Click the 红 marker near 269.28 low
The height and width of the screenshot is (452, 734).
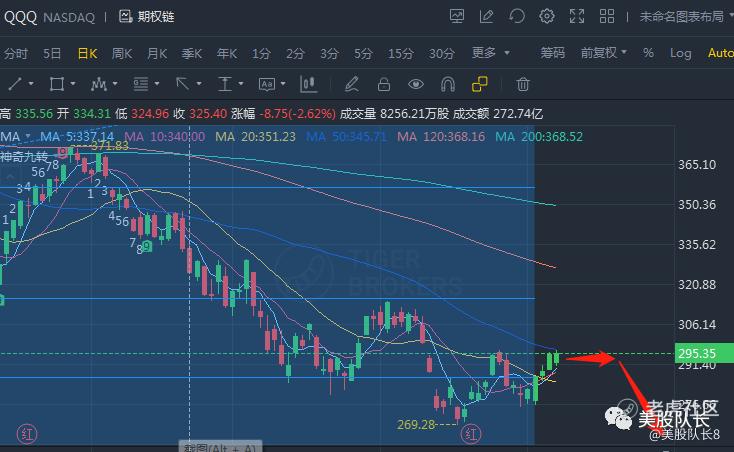(x=471, y=434)
